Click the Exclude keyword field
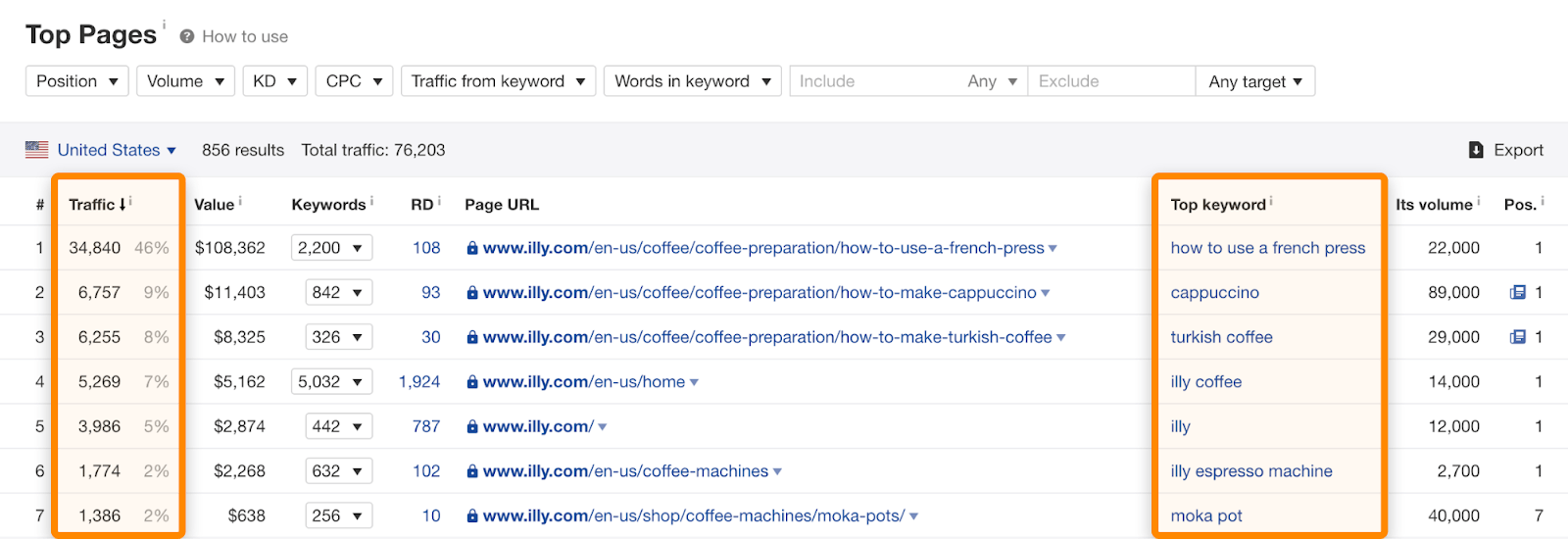 (x=1110, y=81)
